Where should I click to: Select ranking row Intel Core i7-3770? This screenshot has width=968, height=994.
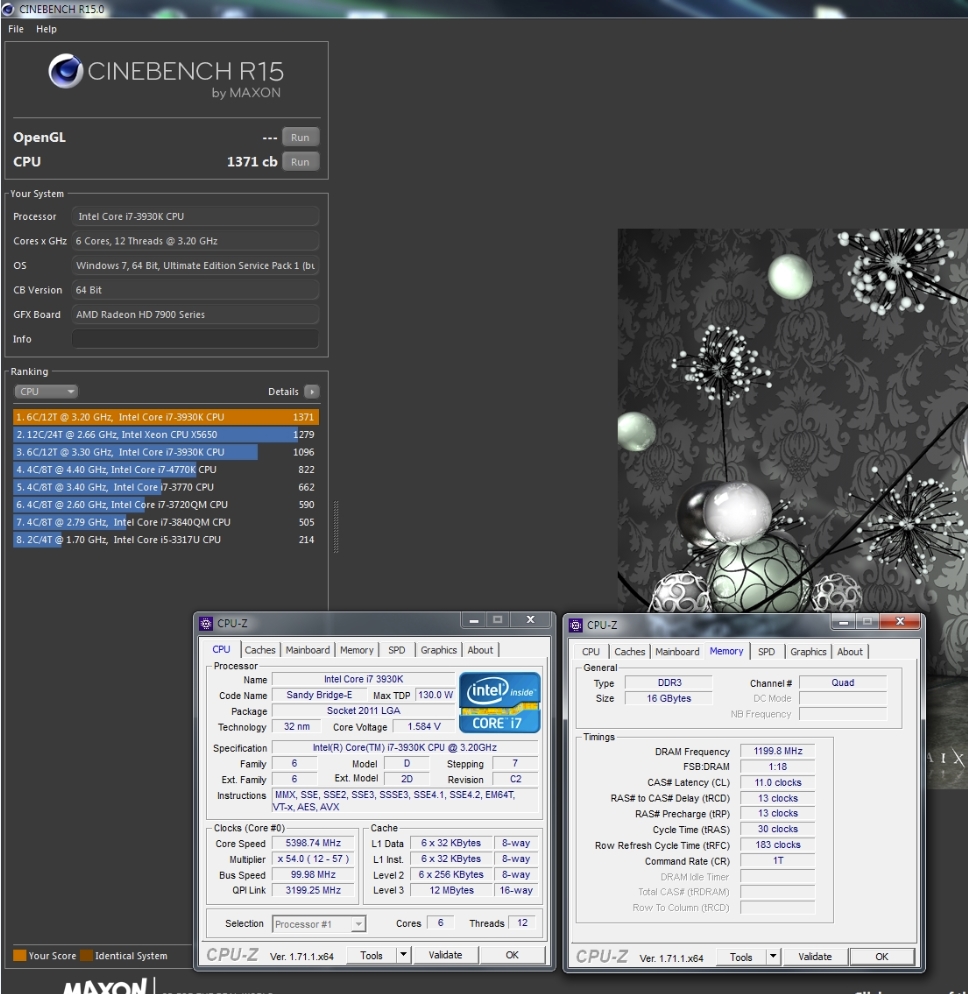coord(165,487)
